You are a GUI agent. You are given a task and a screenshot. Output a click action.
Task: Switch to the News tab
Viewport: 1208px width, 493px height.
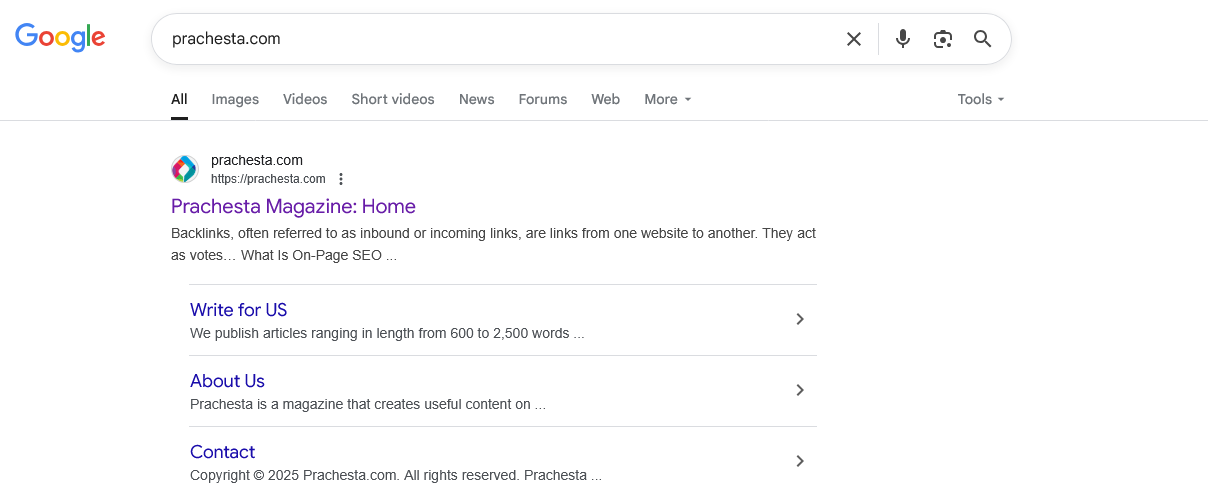click(x=477, y=99)
